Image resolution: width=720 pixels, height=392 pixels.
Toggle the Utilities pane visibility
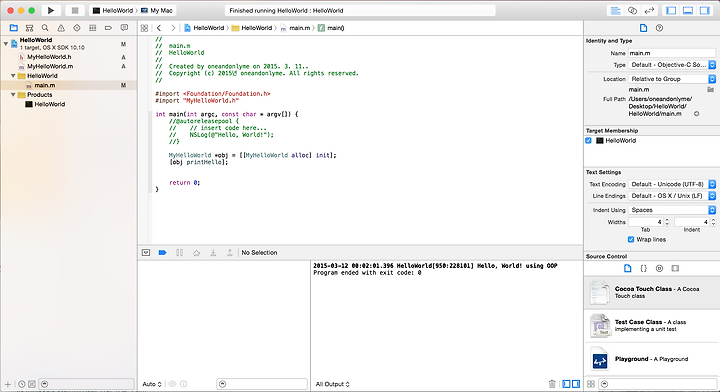pyautogui.click(x=704, y=11)
